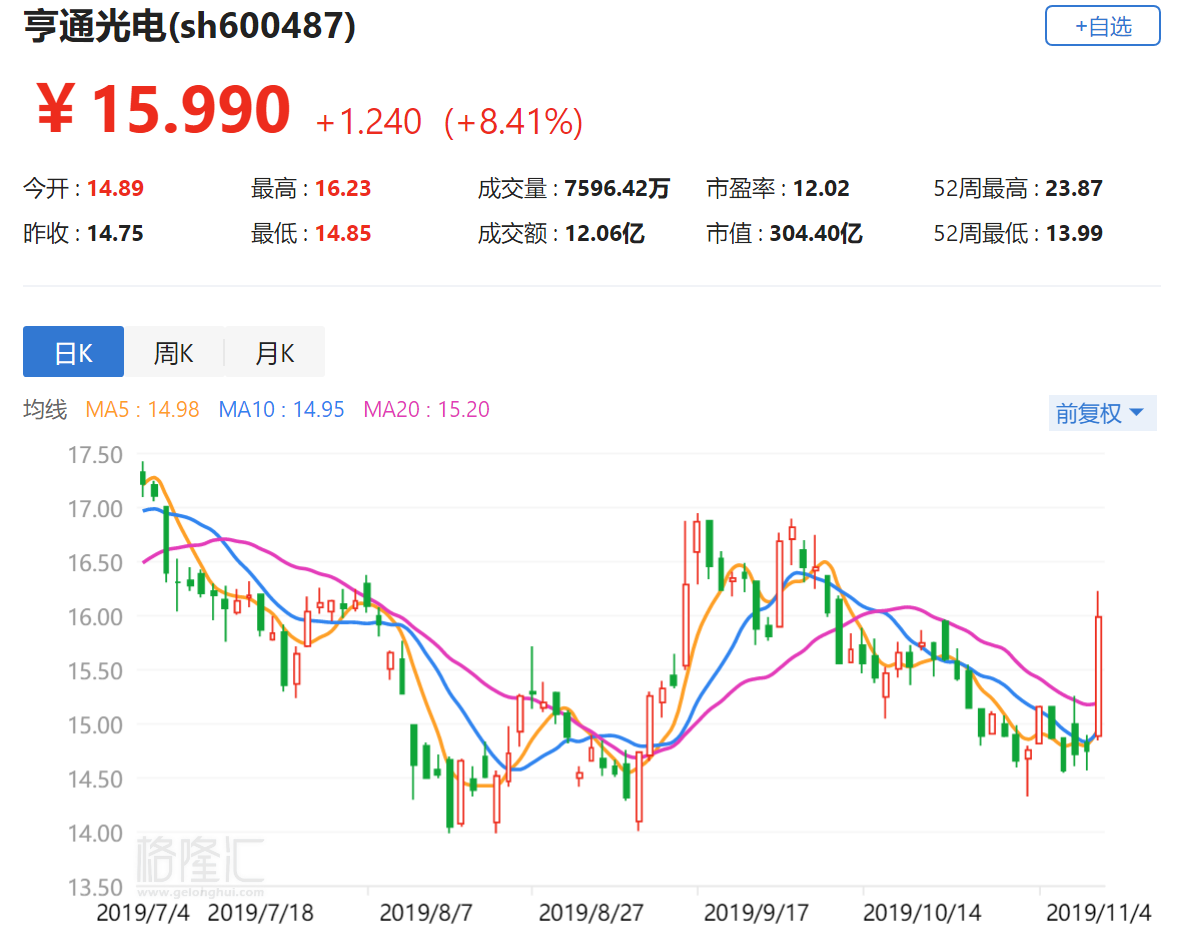Click the 2019/8/27 date axis label
The image size is (1186, 936).
(x=591, y=913)
